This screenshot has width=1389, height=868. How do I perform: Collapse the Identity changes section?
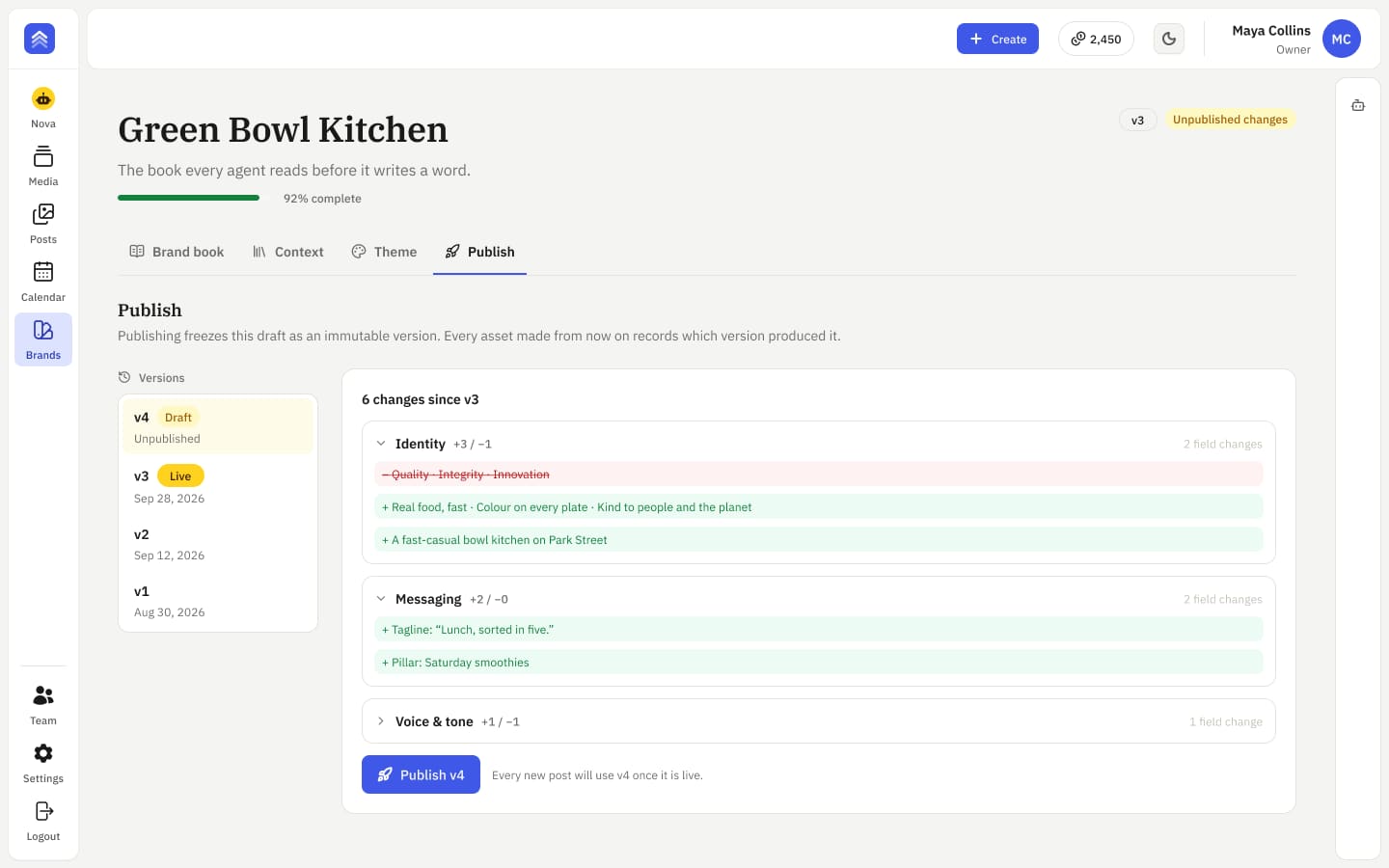[381, 444]
